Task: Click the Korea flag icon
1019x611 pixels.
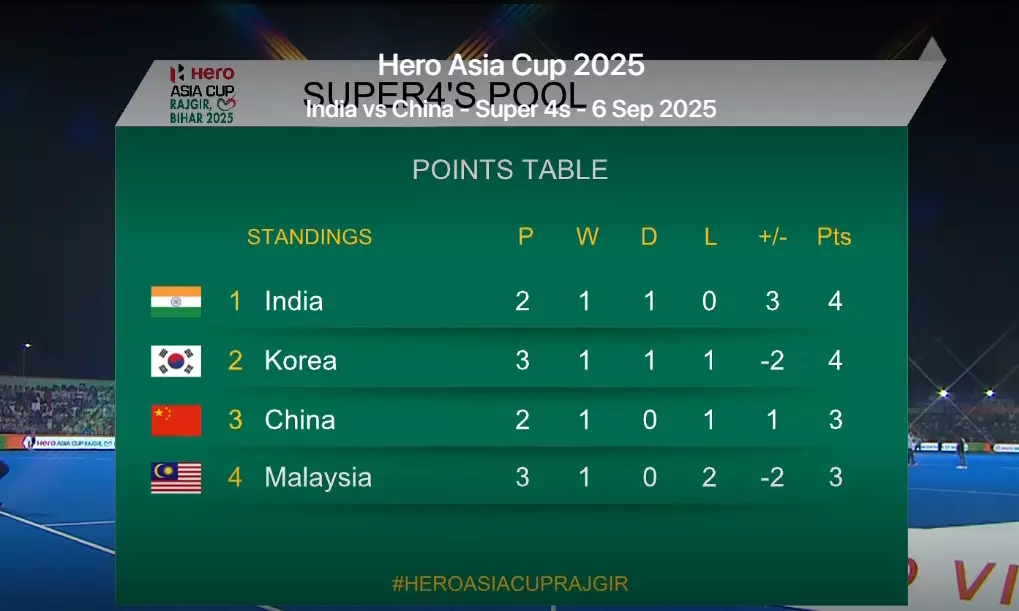Action: pos(176,360)
